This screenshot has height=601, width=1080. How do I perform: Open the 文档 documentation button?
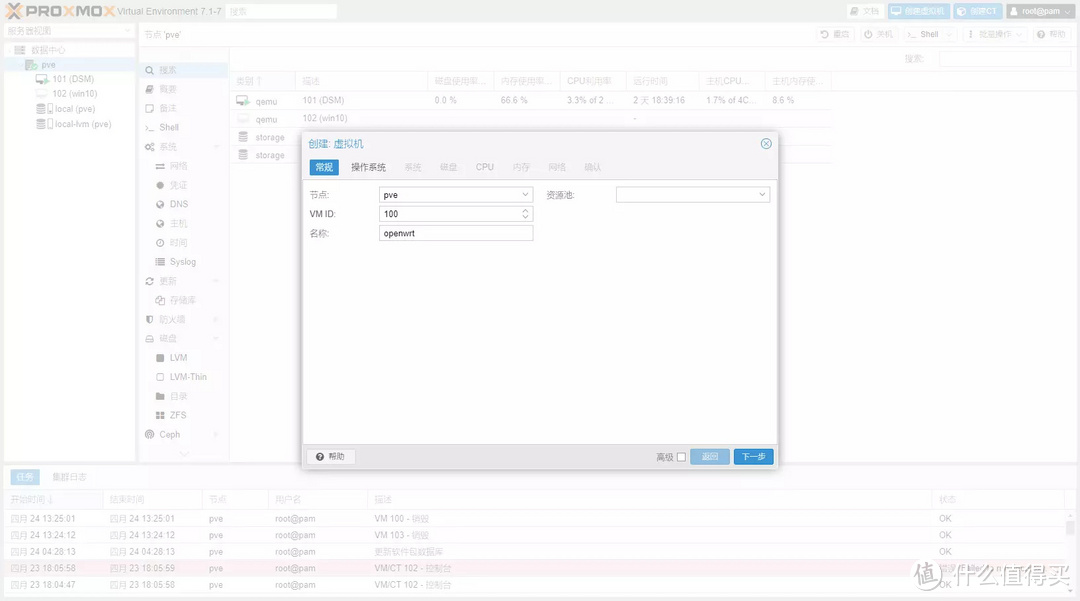pyautogui.click(x=864, y=11)
